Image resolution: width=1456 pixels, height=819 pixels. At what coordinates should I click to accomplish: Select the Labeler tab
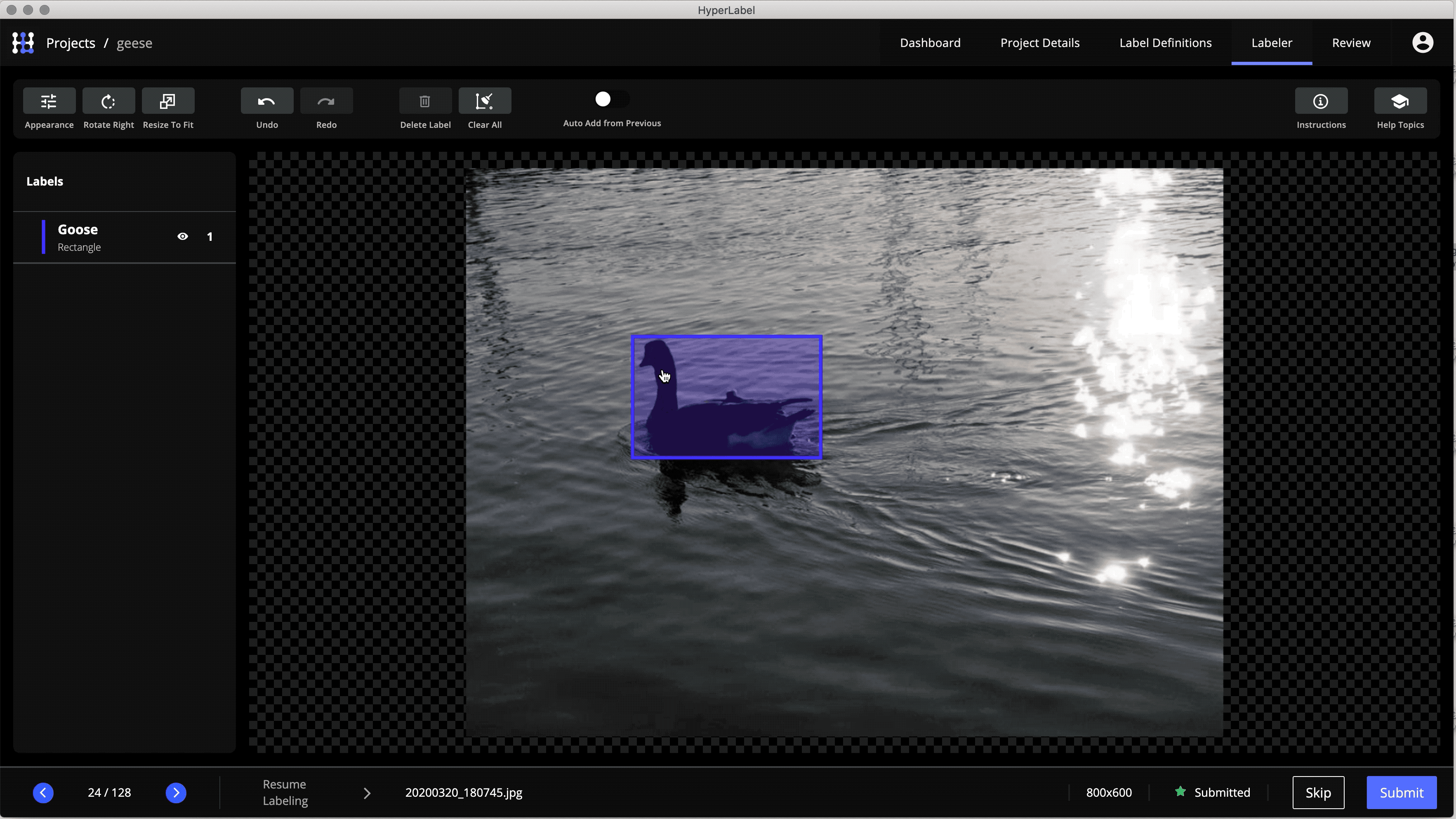[x=1271, y=43]
